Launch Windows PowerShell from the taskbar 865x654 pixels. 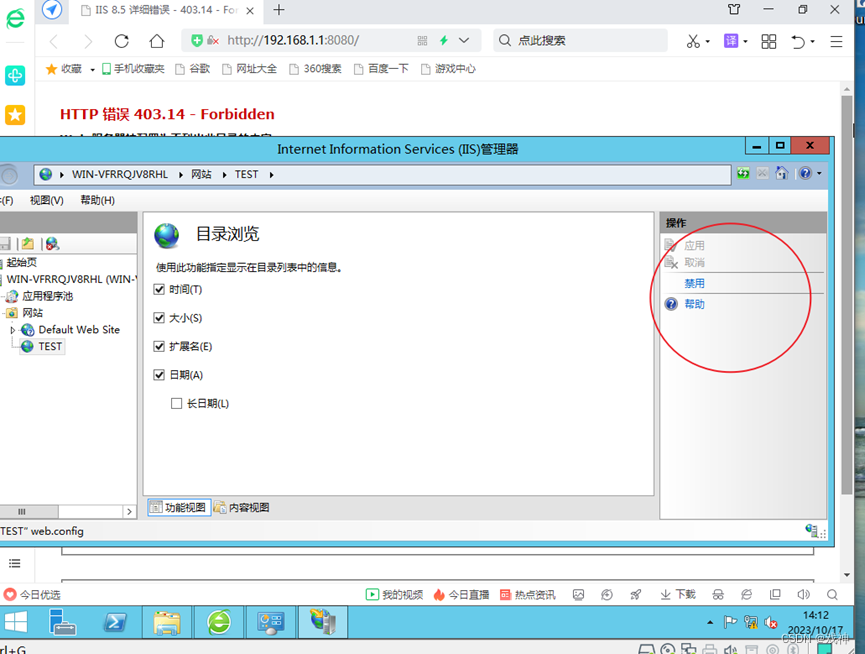pyautogui.click(x=115, y=621)
